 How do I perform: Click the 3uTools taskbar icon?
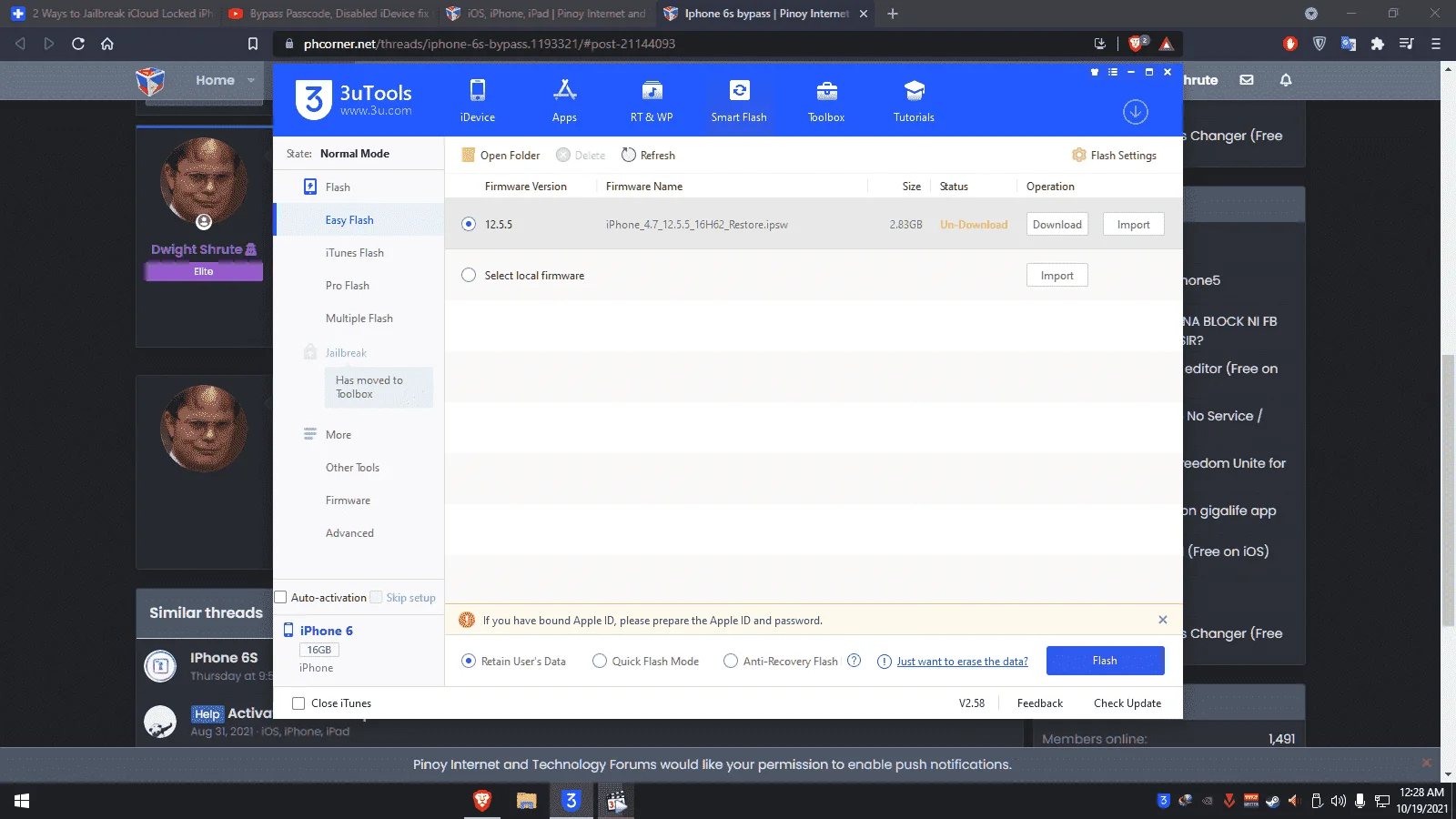point(571,801)
